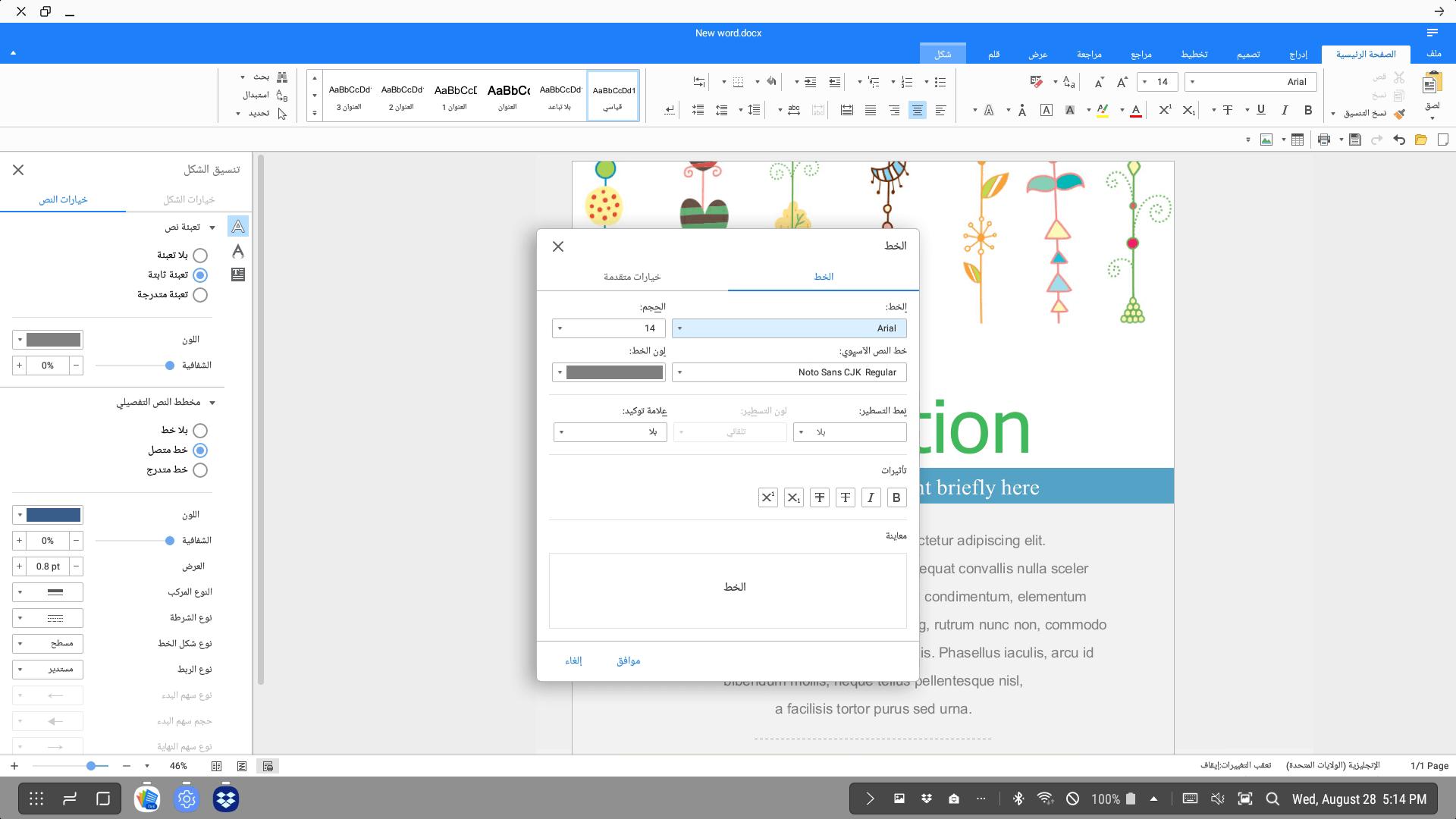
Task: Select بلا تعبئة radio option
Action: tap(200, 256)
